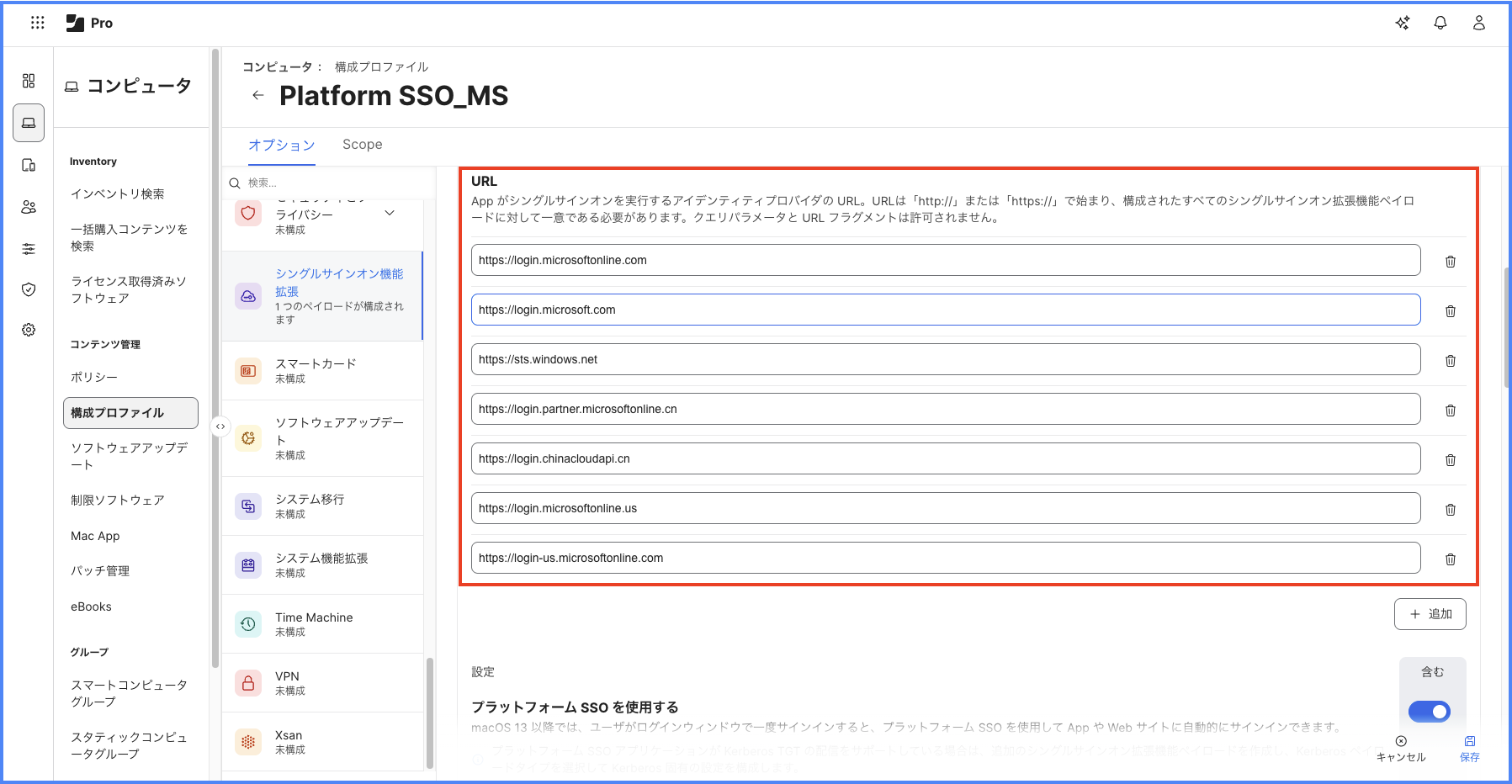Edit the login.chinacloudapi.cn URL field
The image size is (1512, 784).
(946, 458)
